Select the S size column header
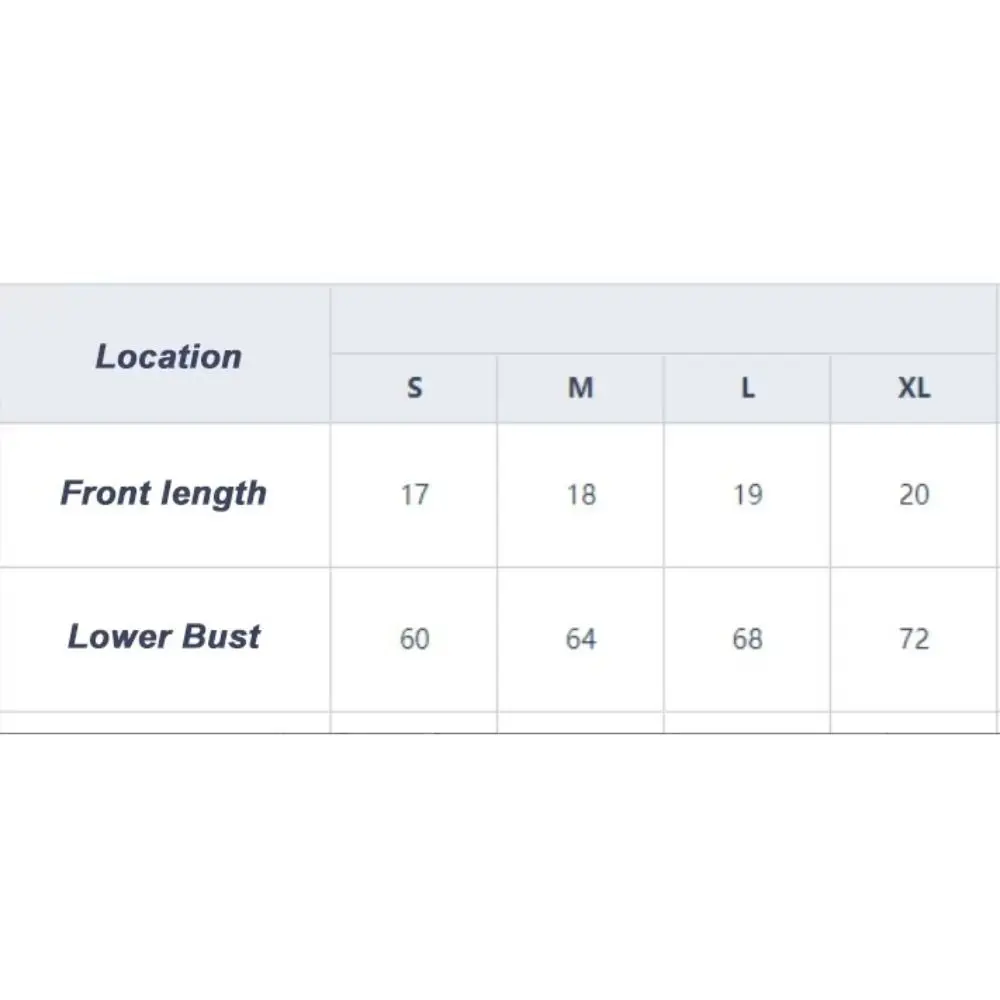Screen dimensions: 1000x1000 pos(414,388)
